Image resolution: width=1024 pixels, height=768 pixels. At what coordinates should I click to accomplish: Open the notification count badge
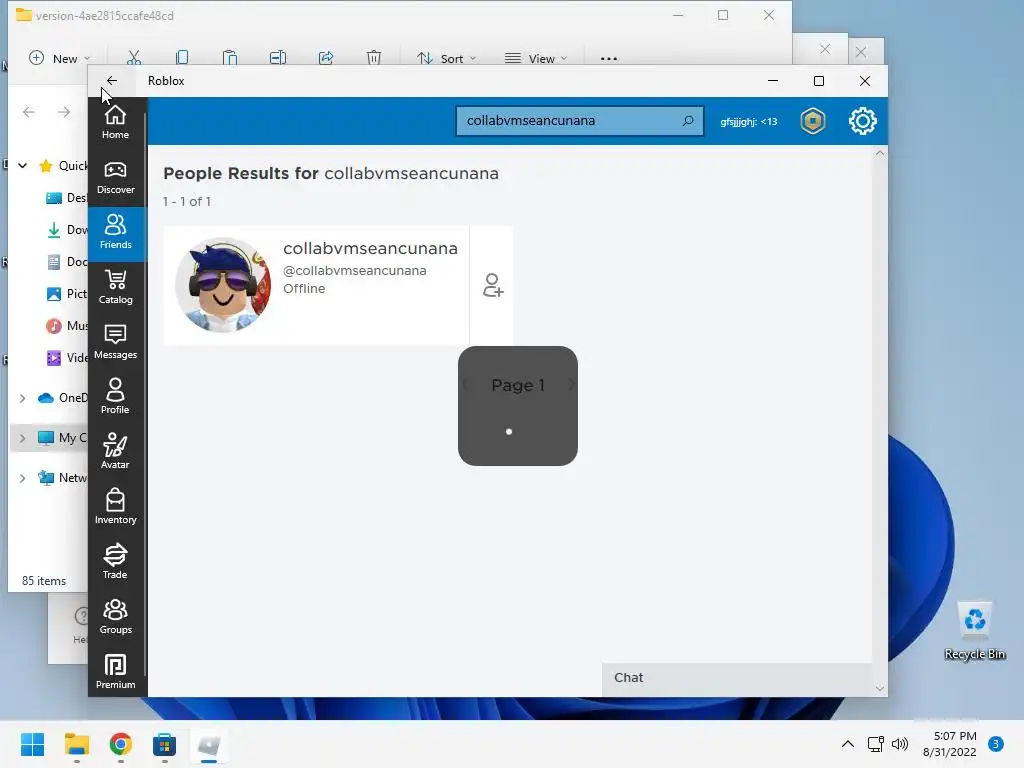[x=996, y=744]
